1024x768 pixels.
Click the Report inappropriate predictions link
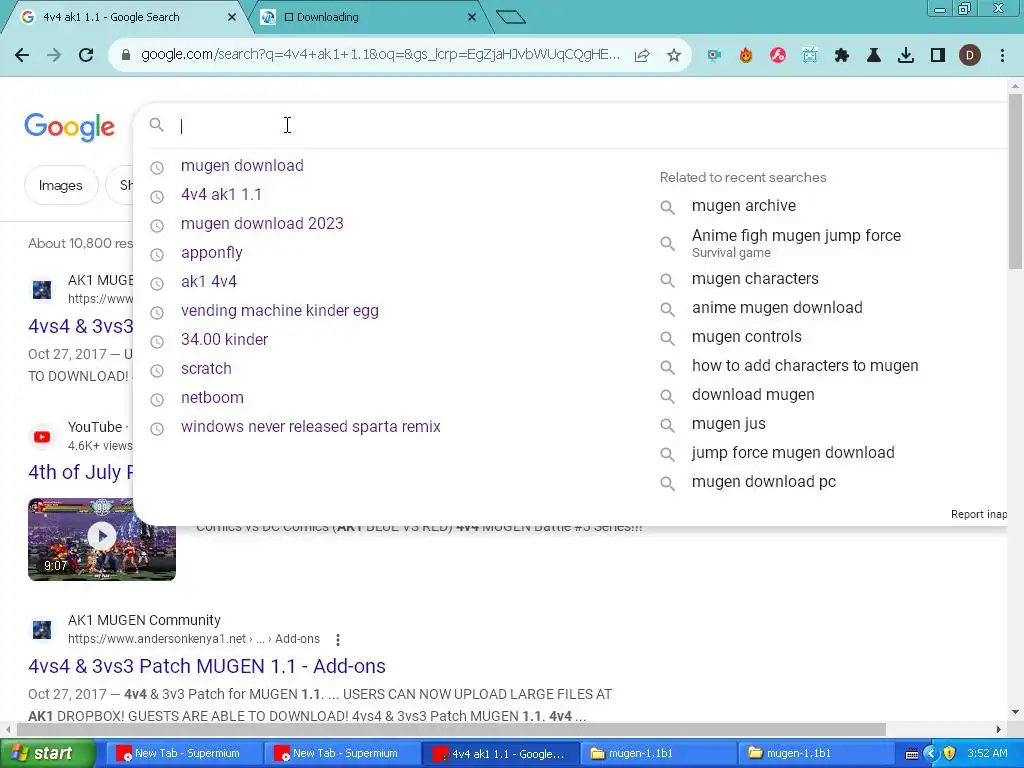(x=978, y=515)
